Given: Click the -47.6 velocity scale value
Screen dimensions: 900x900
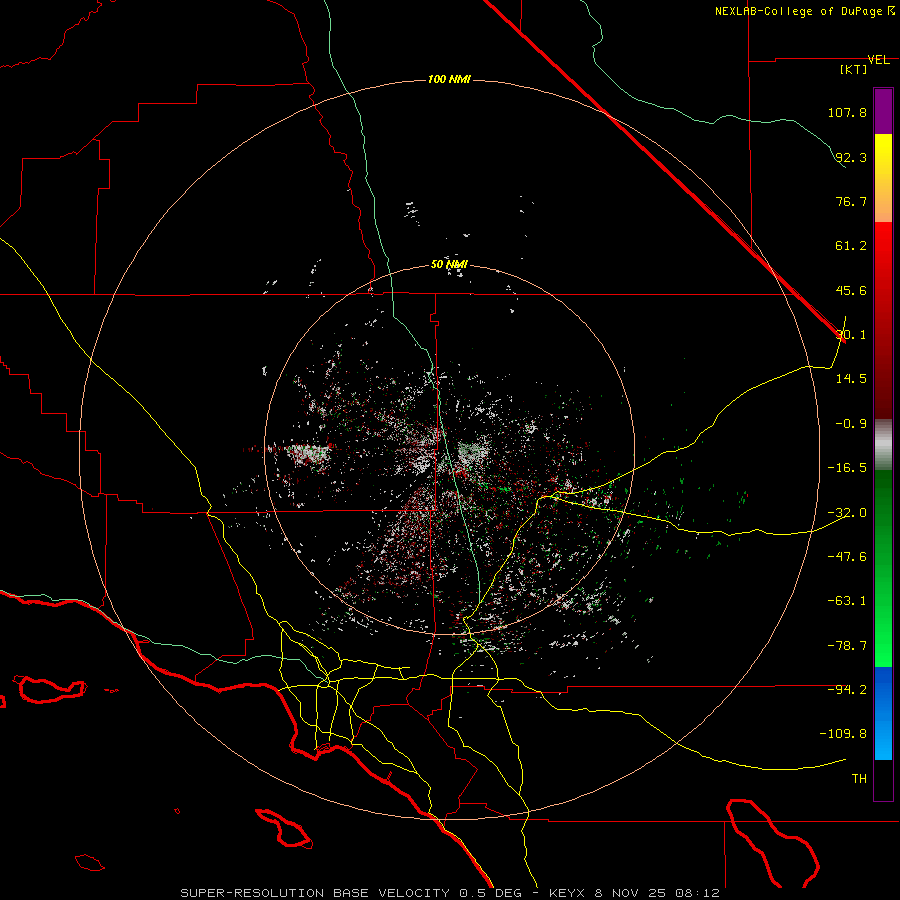Looking at the screenshot, I should [847, 557].
